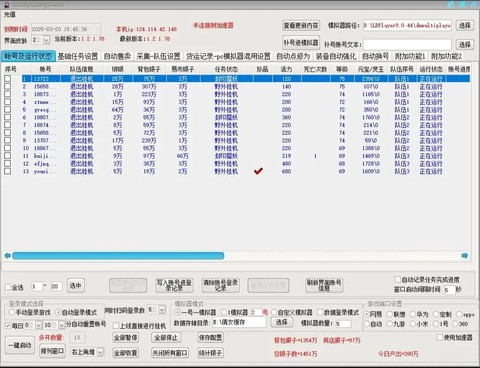Open the 充值 menu

(10, 14)
